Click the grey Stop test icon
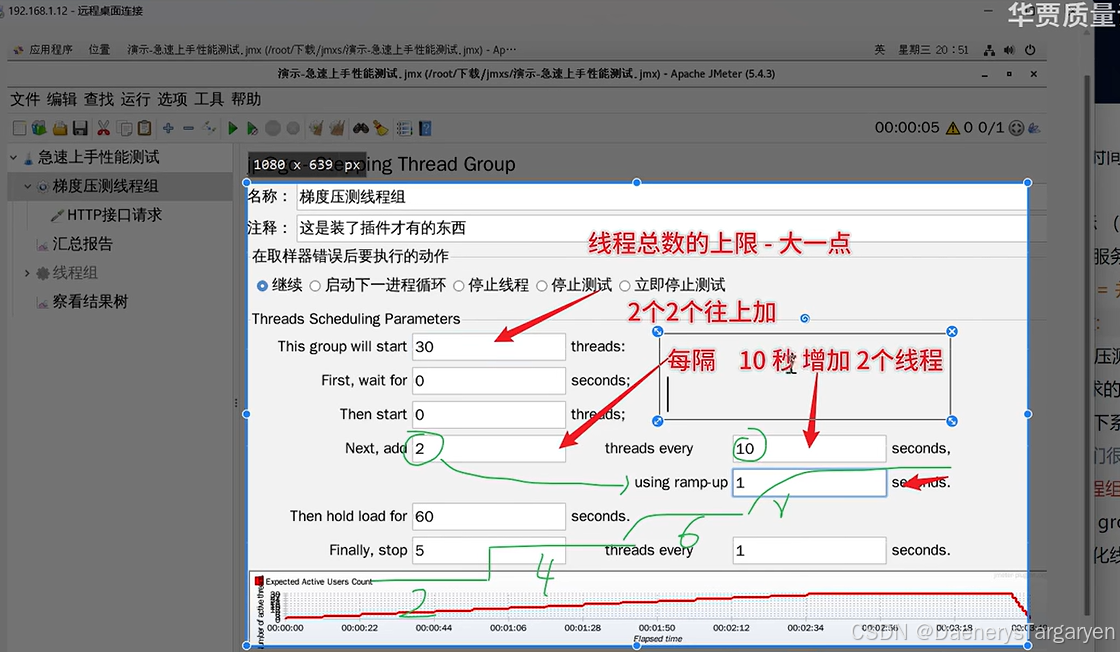 pyautogui.click(x=273, y=129)
